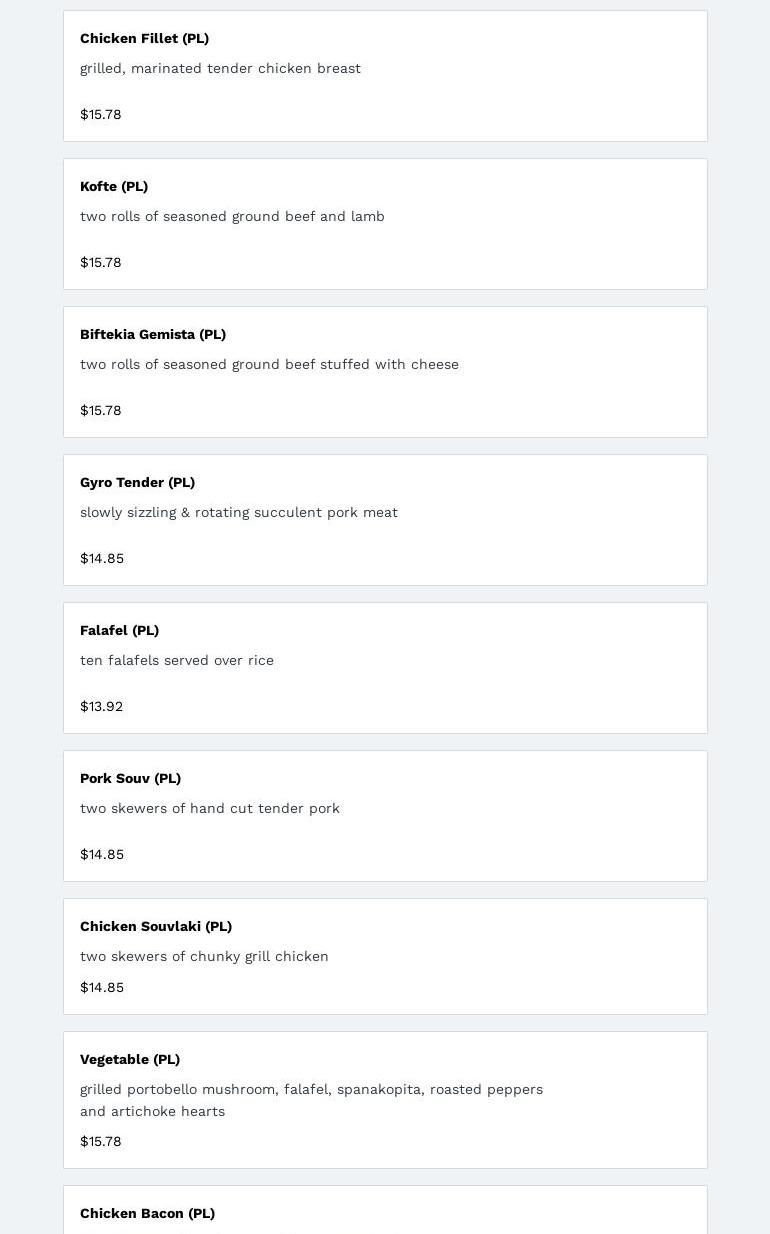This screenshot has width=770, height=1234.
Task: Choose the Gyro Tender (PL) platter
Action: pyautogui.click(x=137, y=482)
